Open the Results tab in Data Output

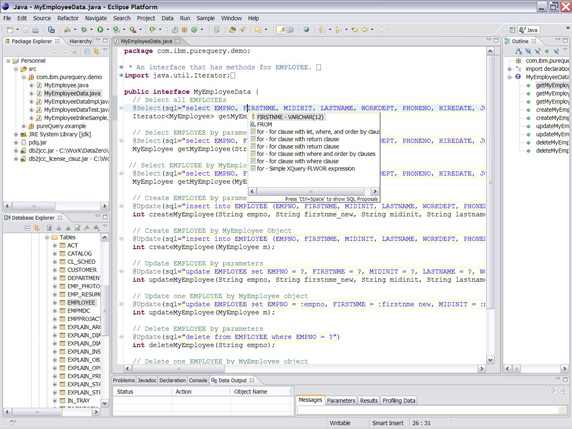[x=369, y=401]
